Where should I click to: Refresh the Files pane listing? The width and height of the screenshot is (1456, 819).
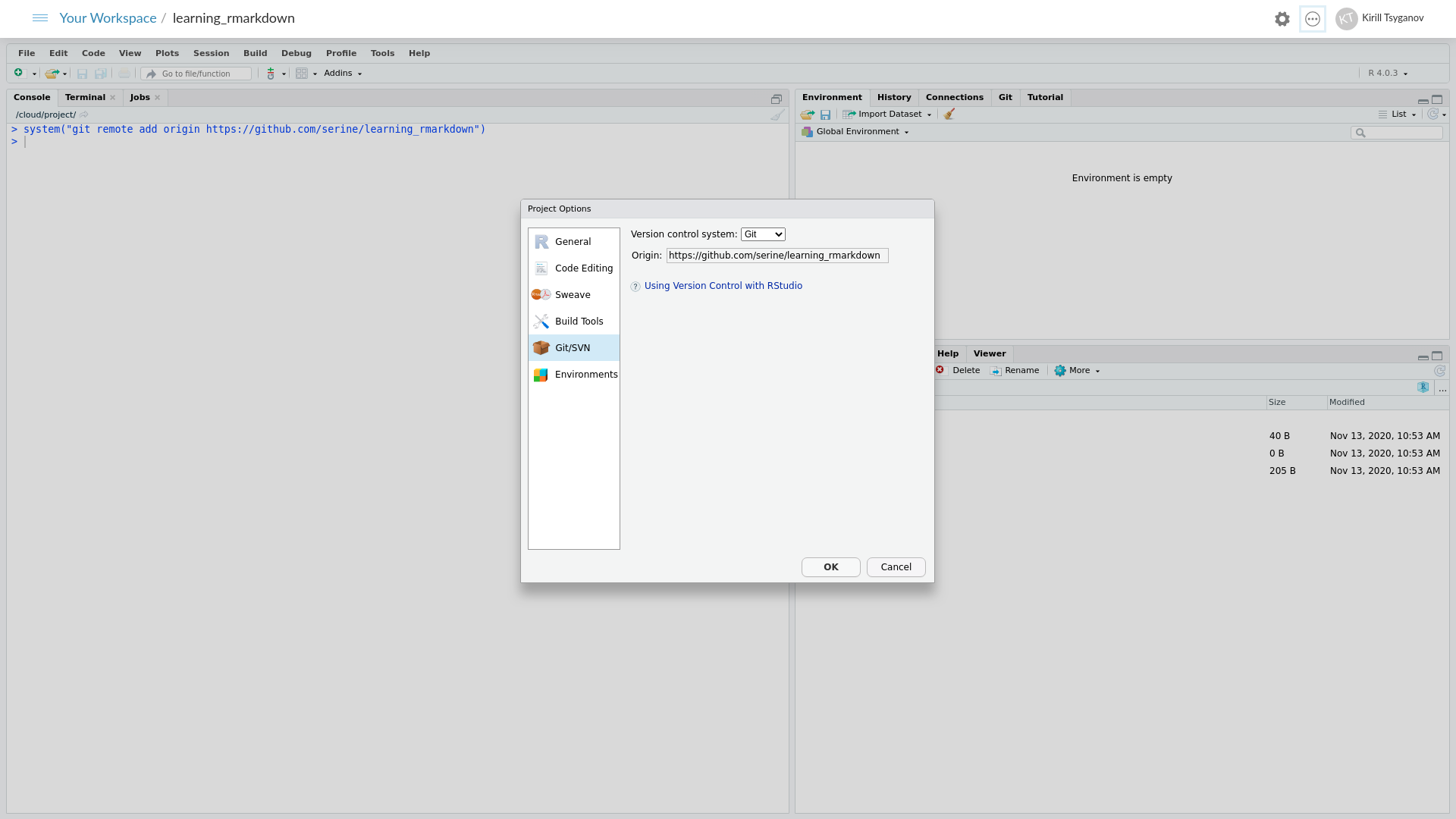coord(1439,371)
